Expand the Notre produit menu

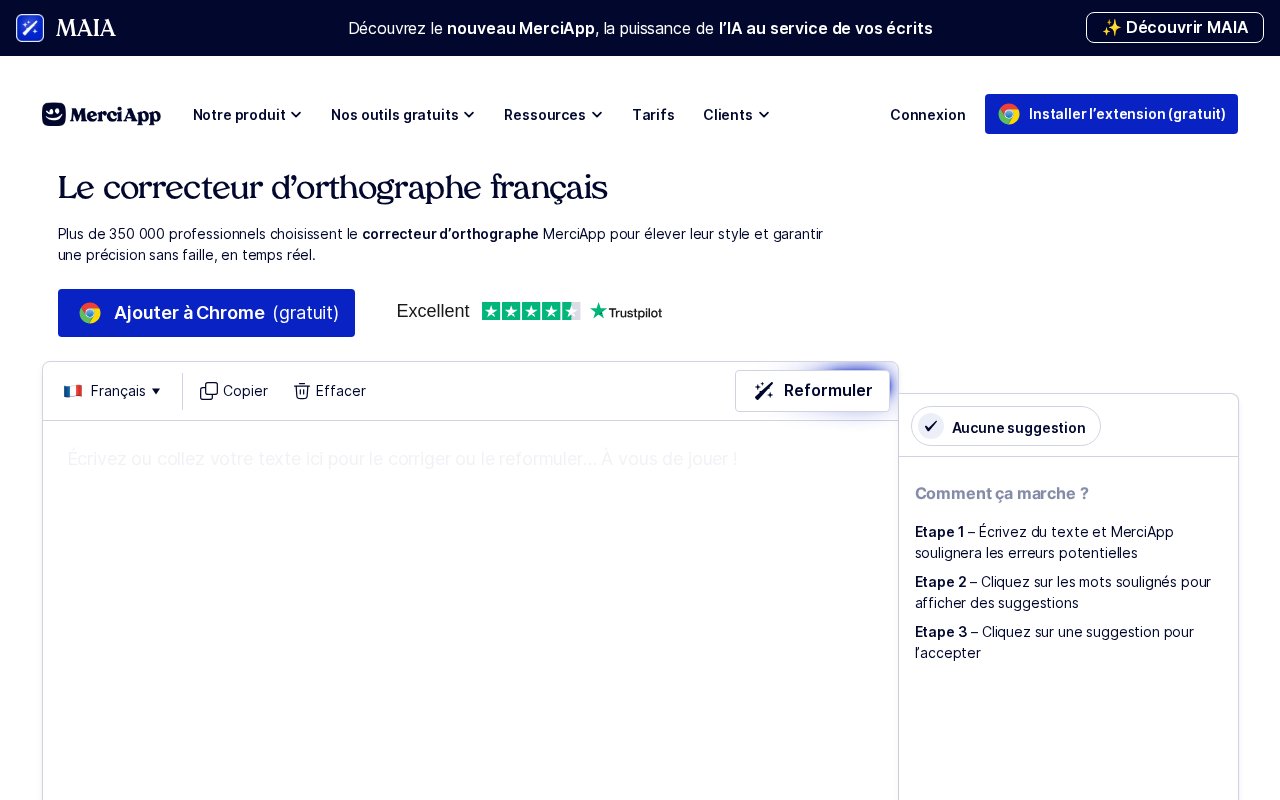[247, 115]
